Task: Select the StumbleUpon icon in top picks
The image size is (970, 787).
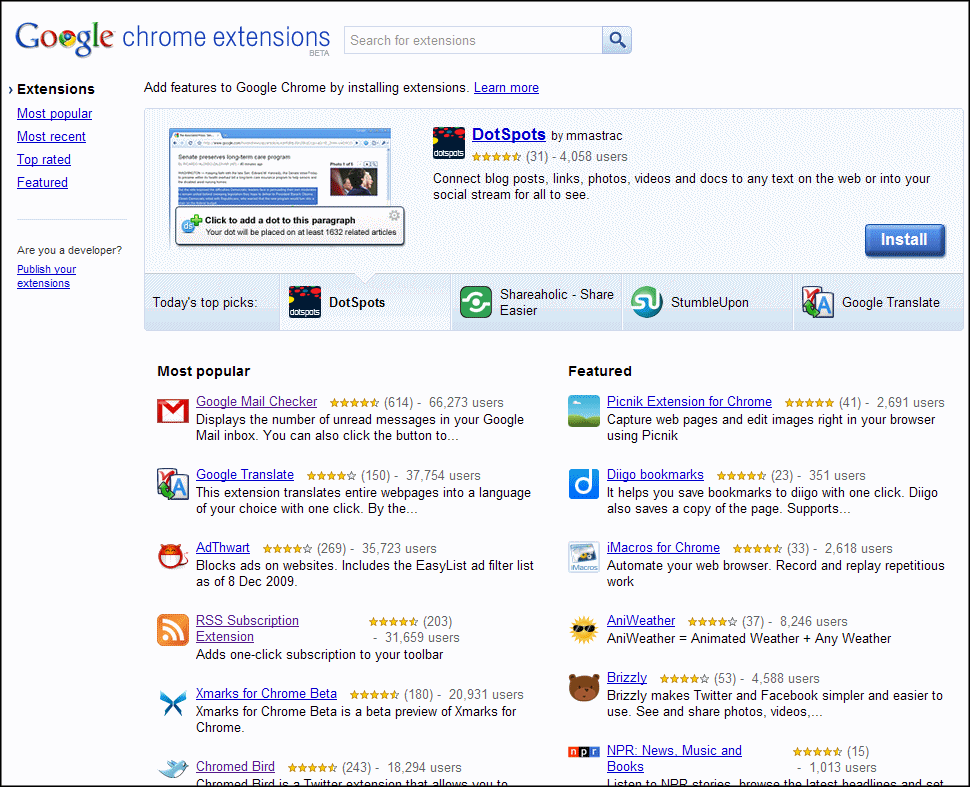Action: point(647,302)
